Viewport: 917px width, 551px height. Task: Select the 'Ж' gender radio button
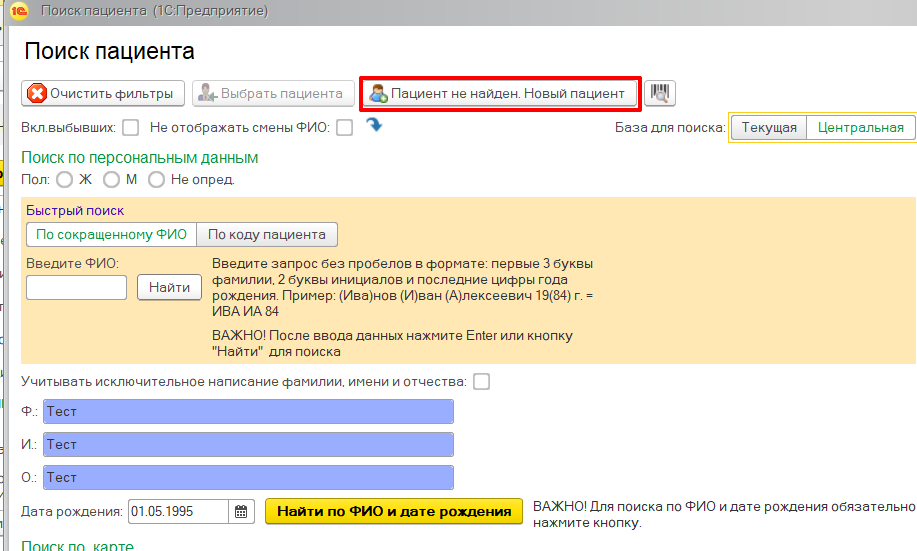tap(64, 179)
